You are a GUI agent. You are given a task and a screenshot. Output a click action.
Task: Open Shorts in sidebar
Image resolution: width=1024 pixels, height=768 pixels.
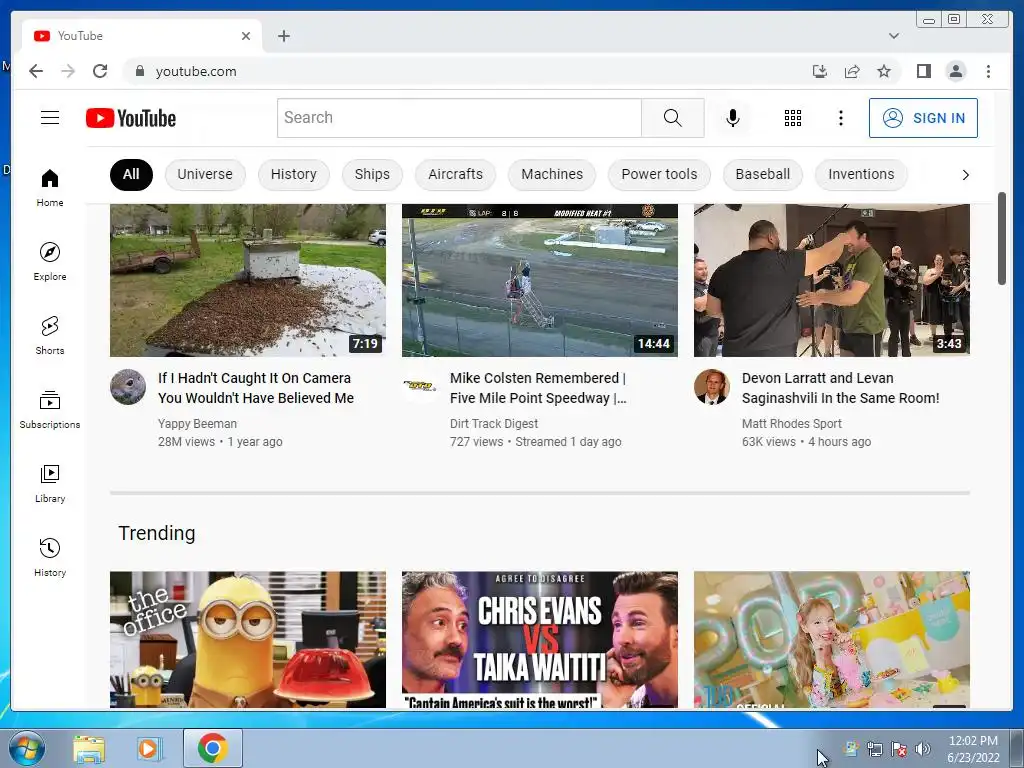click(x=50, y=335)
